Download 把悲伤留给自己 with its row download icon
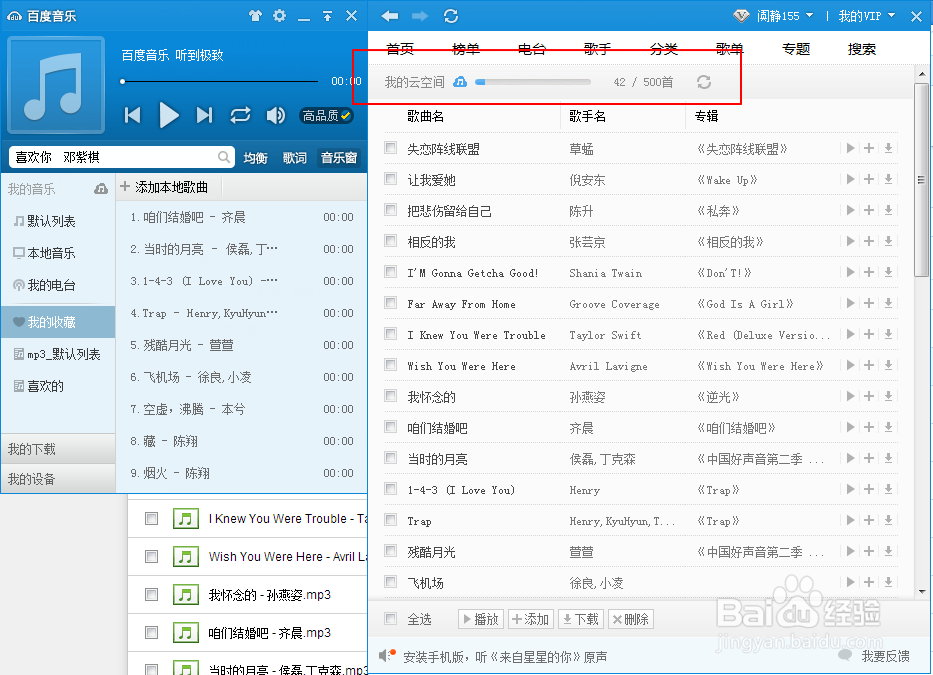The width and height of the screenshot is (933, 675). pos(888,210)
